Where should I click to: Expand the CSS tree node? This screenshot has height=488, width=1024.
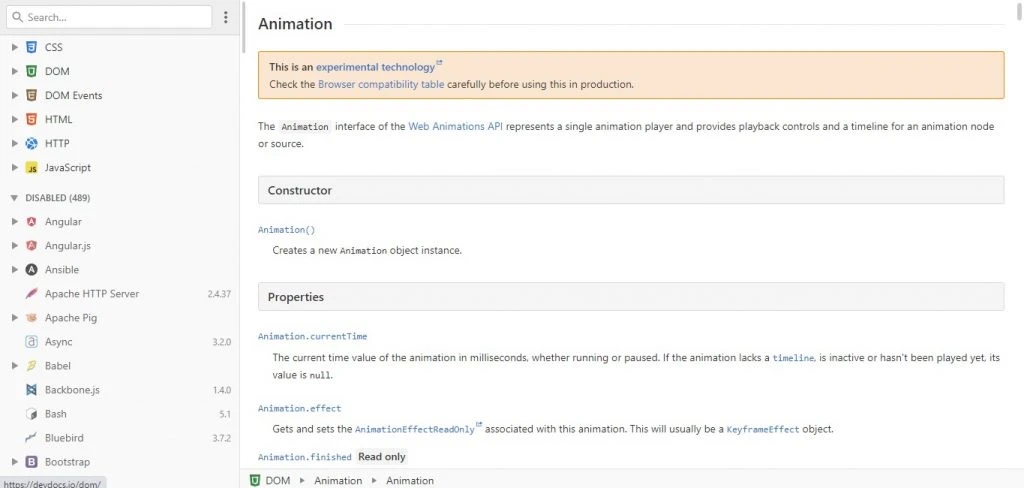(x=14, y=47)
